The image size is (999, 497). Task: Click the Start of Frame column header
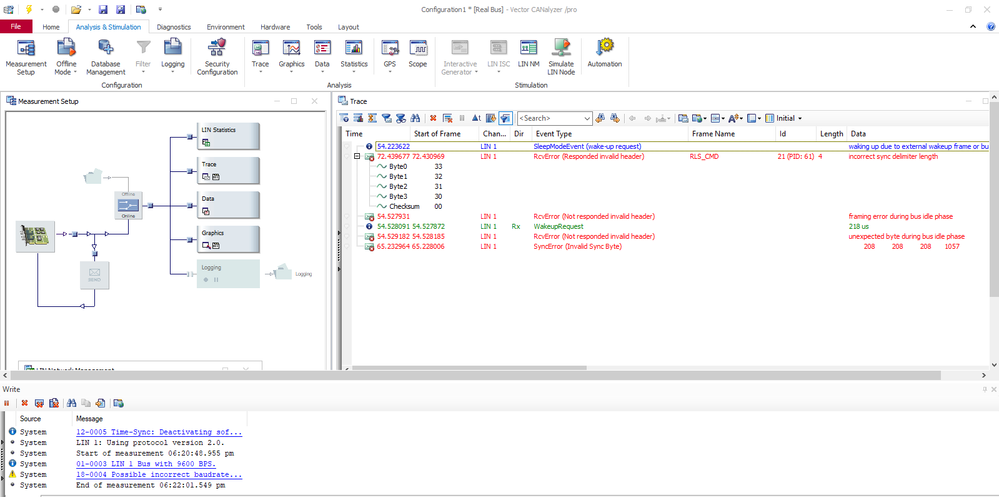[444, 134]
